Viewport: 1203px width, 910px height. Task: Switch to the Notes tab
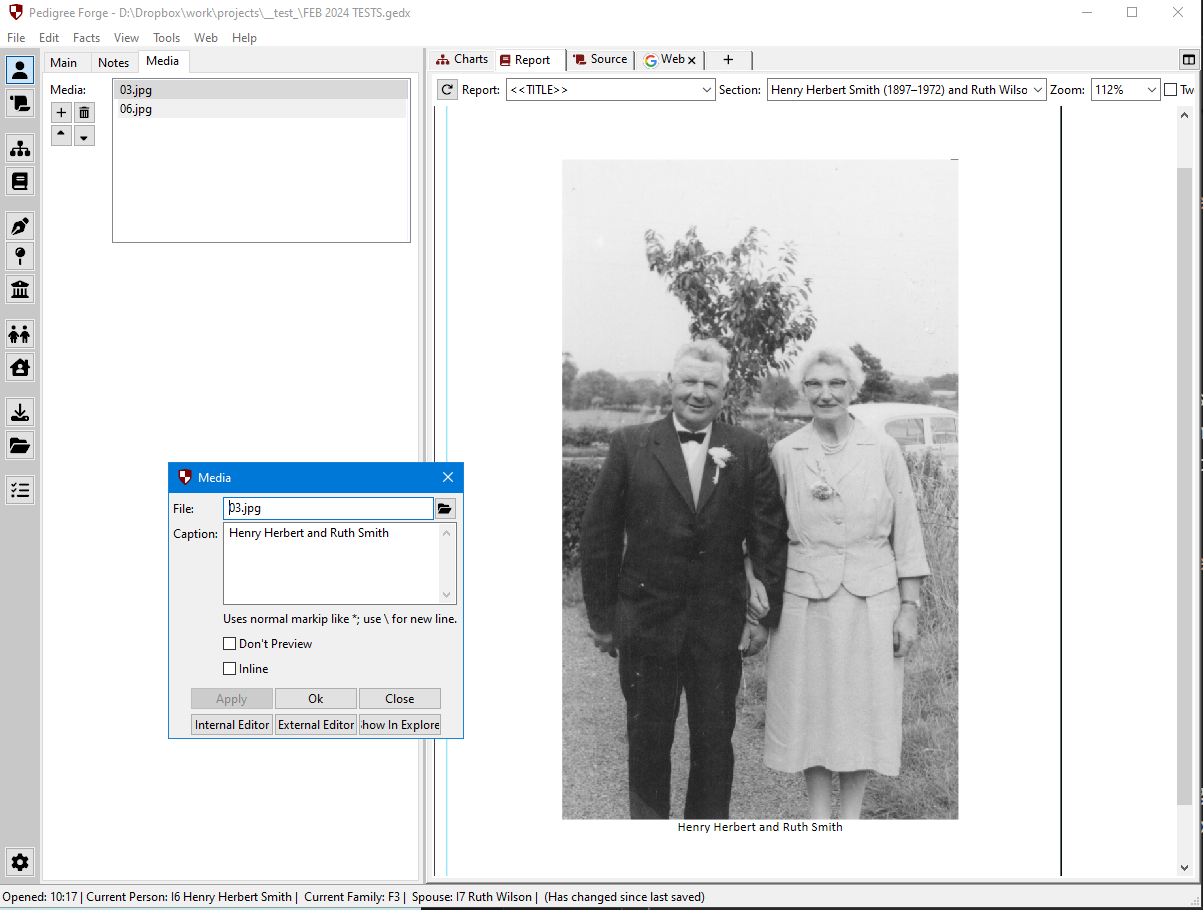pyautogui.click(x=113, y=63)
